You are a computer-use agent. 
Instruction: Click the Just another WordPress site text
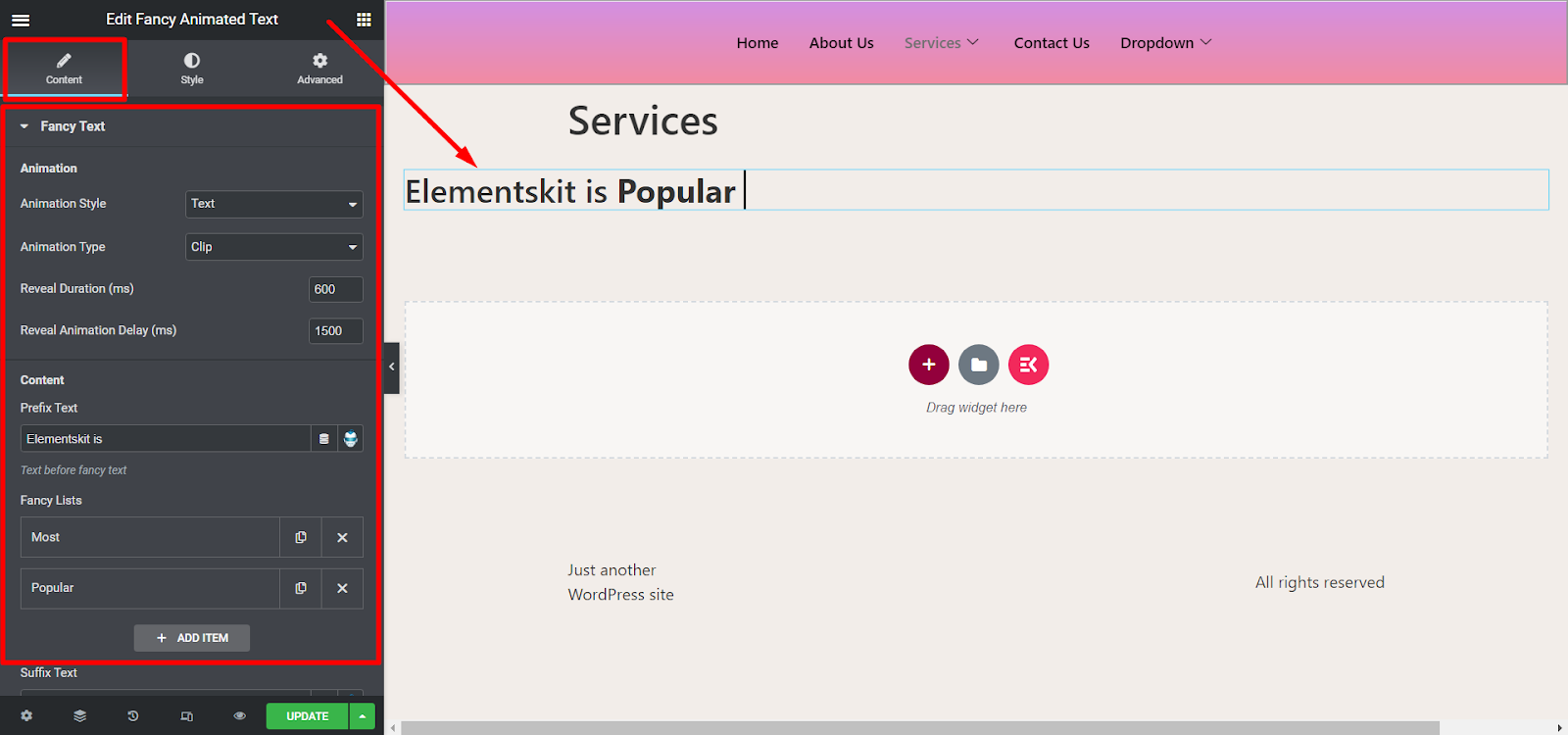pos(620,582)
